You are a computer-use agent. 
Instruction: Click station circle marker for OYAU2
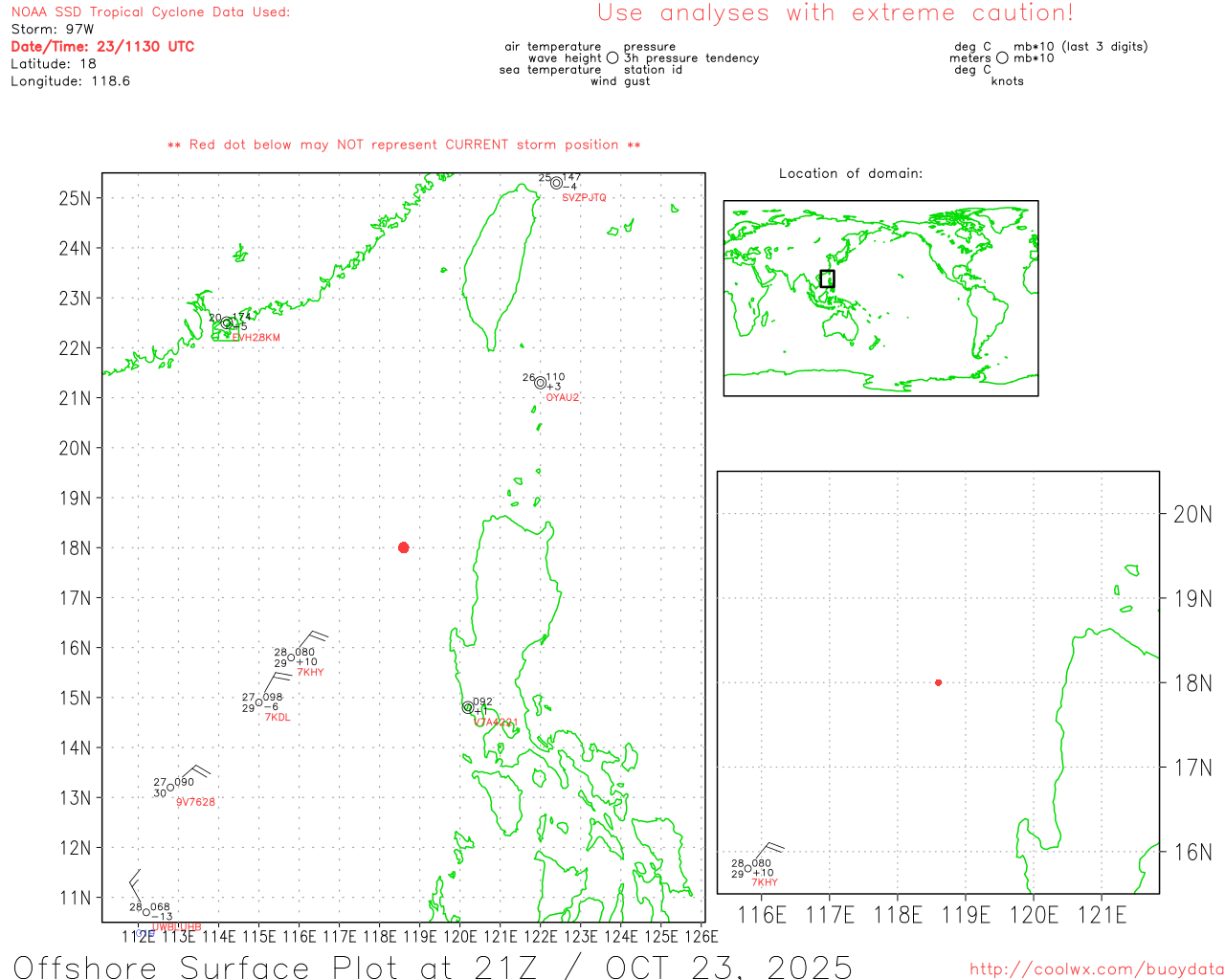541,383
